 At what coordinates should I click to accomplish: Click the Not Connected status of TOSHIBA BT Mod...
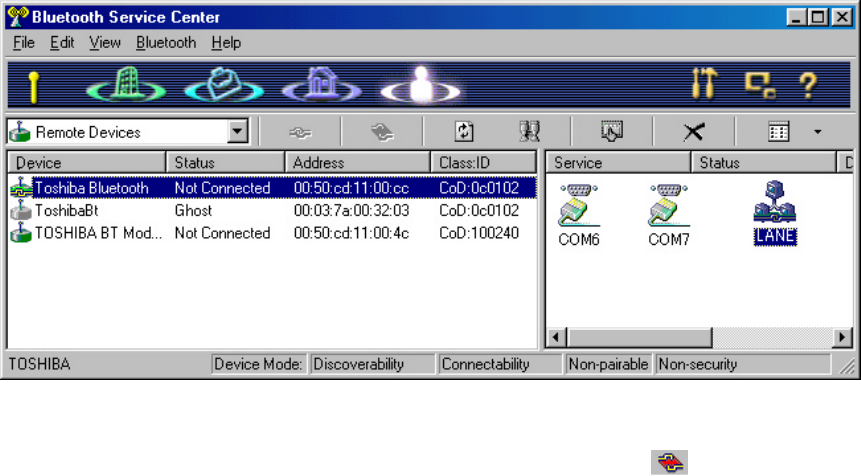(222, 233)
